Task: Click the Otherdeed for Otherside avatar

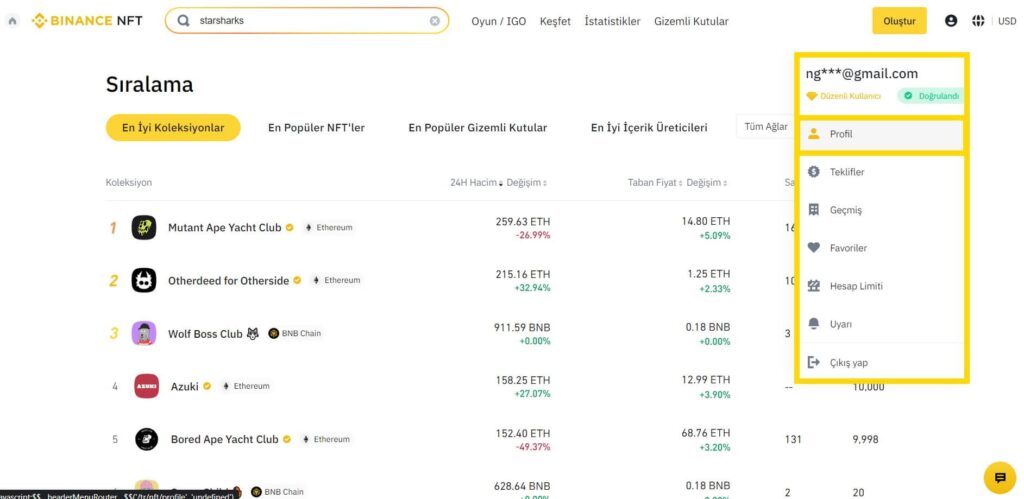Action: tap(144, 280)
